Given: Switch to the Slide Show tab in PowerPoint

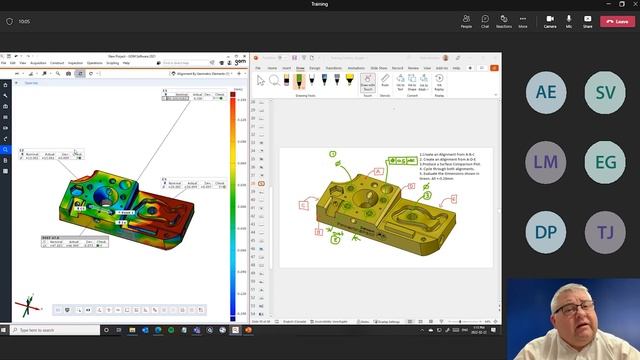Looking at the screenshot, I should tap(379, 68).
